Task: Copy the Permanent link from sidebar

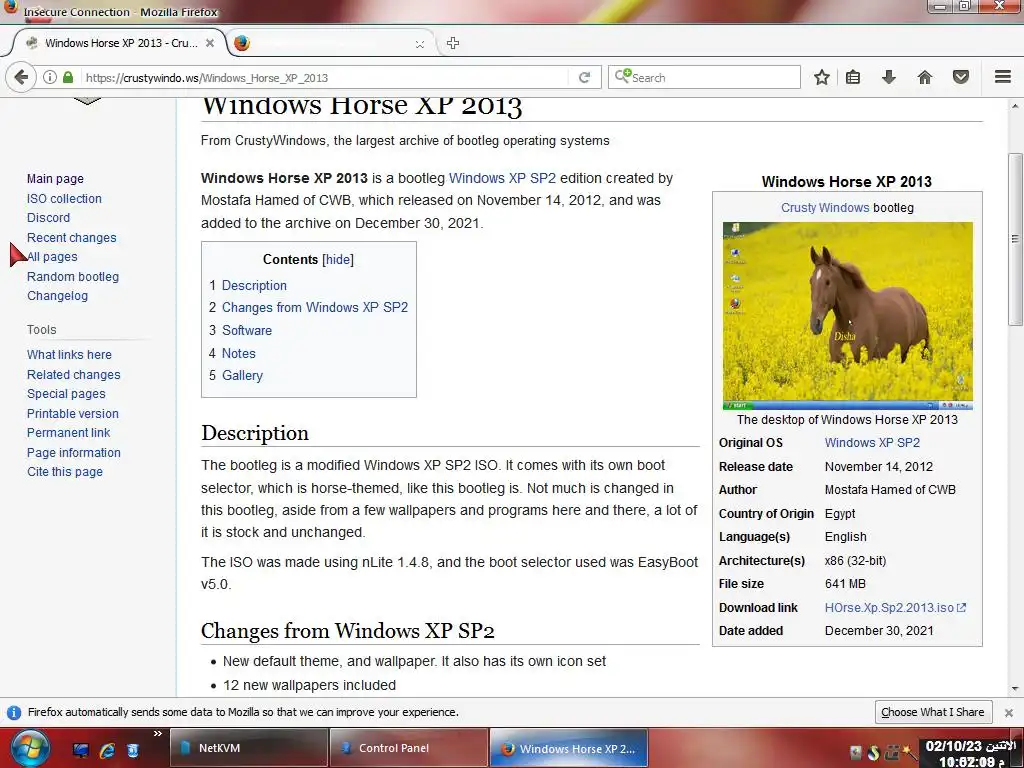Action: pos(69,432)
